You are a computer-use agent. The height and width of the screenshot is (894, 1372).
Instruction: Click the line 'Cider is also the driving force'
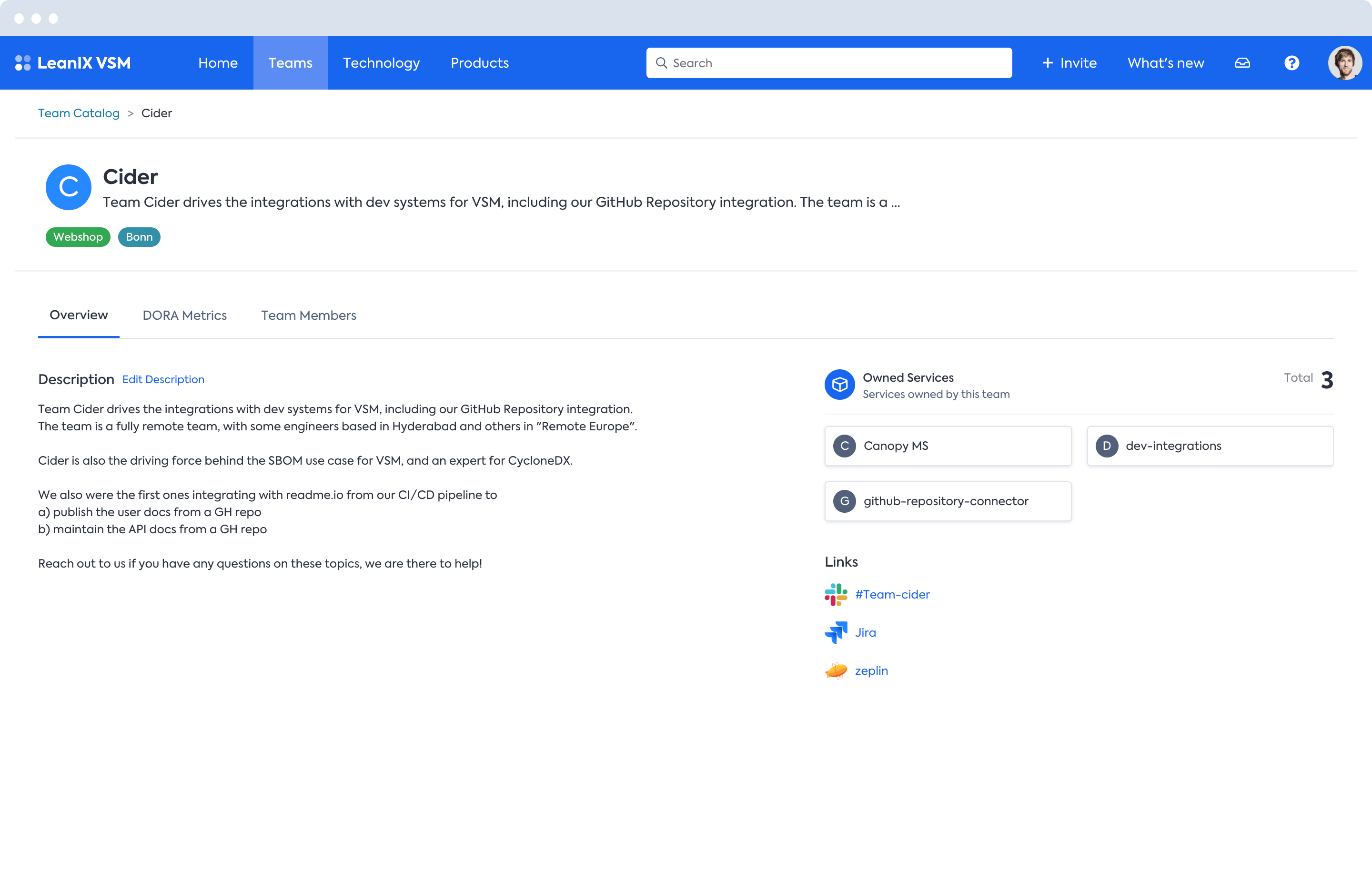(x=305, y=461)
